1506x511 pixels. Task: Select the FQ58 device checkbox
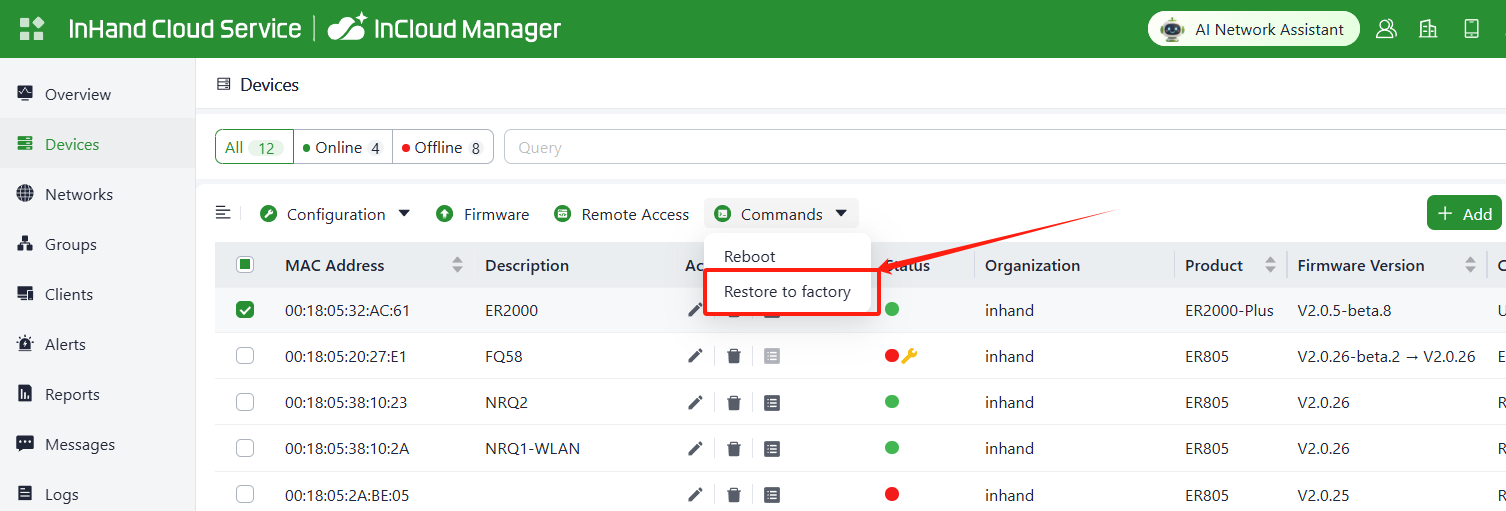245,356
